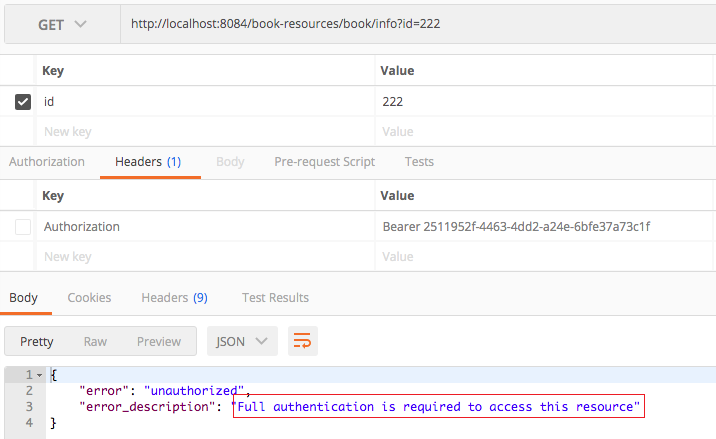The image size is (716, 439).
Task: Uncheck the id parameter checkbox
Action: point(23,102)
